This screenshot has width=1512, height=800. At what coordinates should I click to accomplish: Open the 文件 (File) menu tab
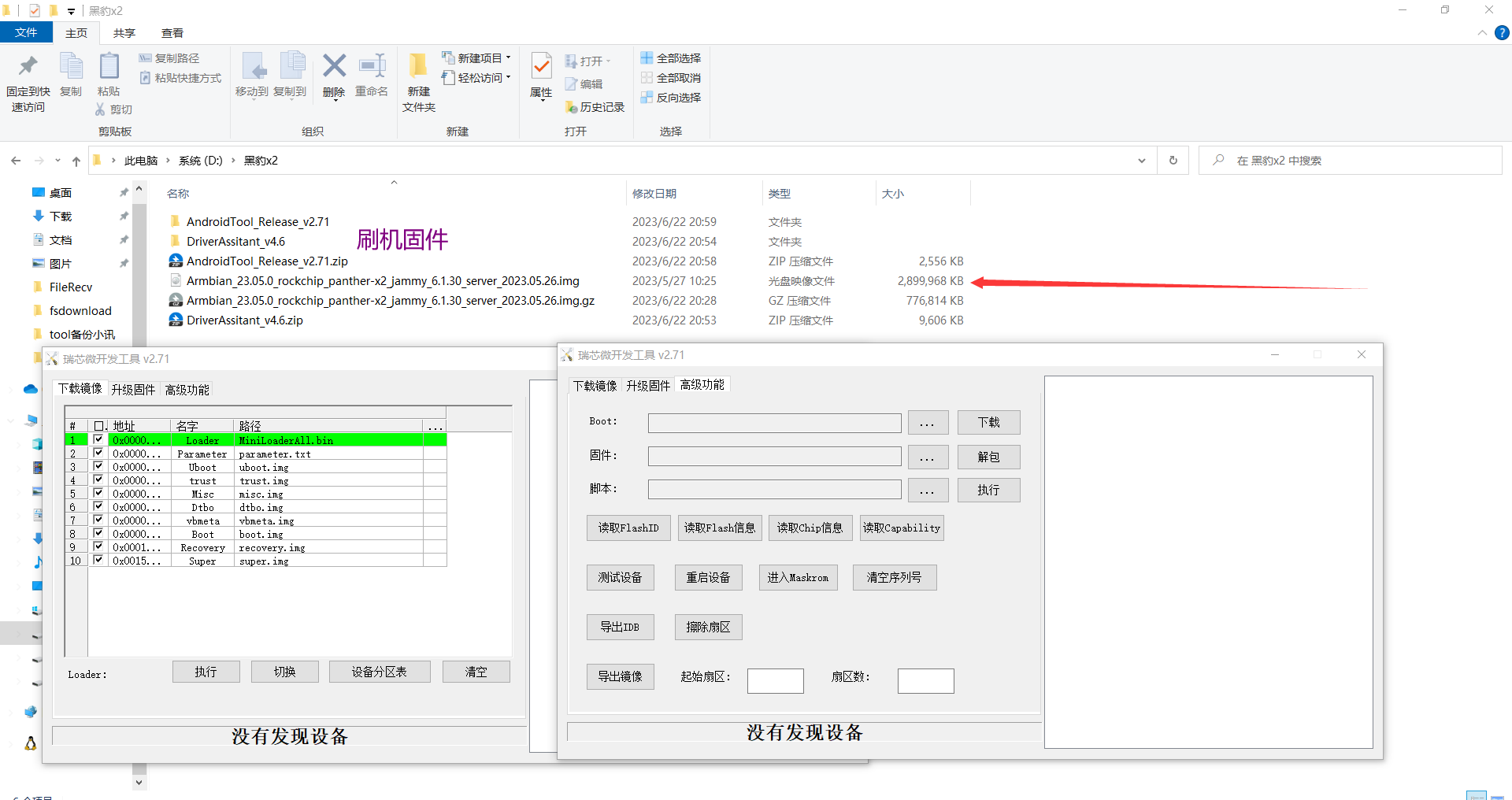pyautogui.click(x=26, y=32)
